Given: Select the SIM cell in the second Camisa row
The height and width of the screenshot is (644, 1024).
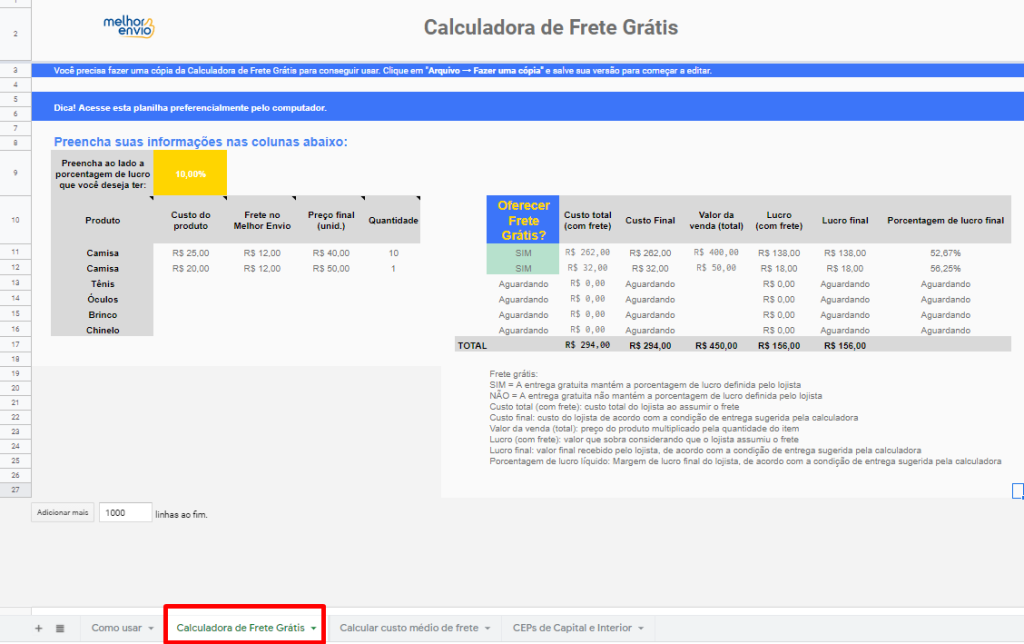Looking at the screenshot, I should pos(524,268).
